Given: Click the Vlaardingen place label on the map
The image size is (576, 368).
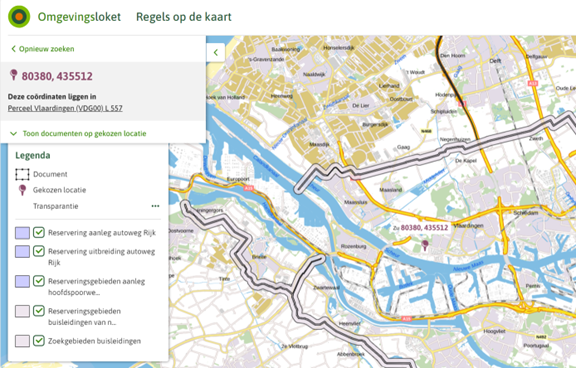Looking at the screenshot, I should click(x=468, y=226).
